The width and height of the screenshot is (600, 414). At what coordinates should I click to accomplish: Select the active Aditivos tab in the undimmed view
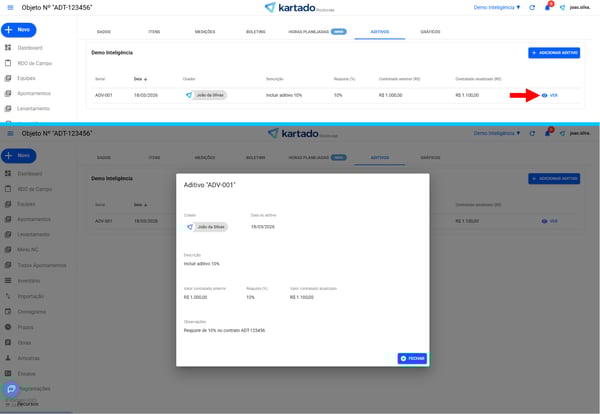[380, 32]
